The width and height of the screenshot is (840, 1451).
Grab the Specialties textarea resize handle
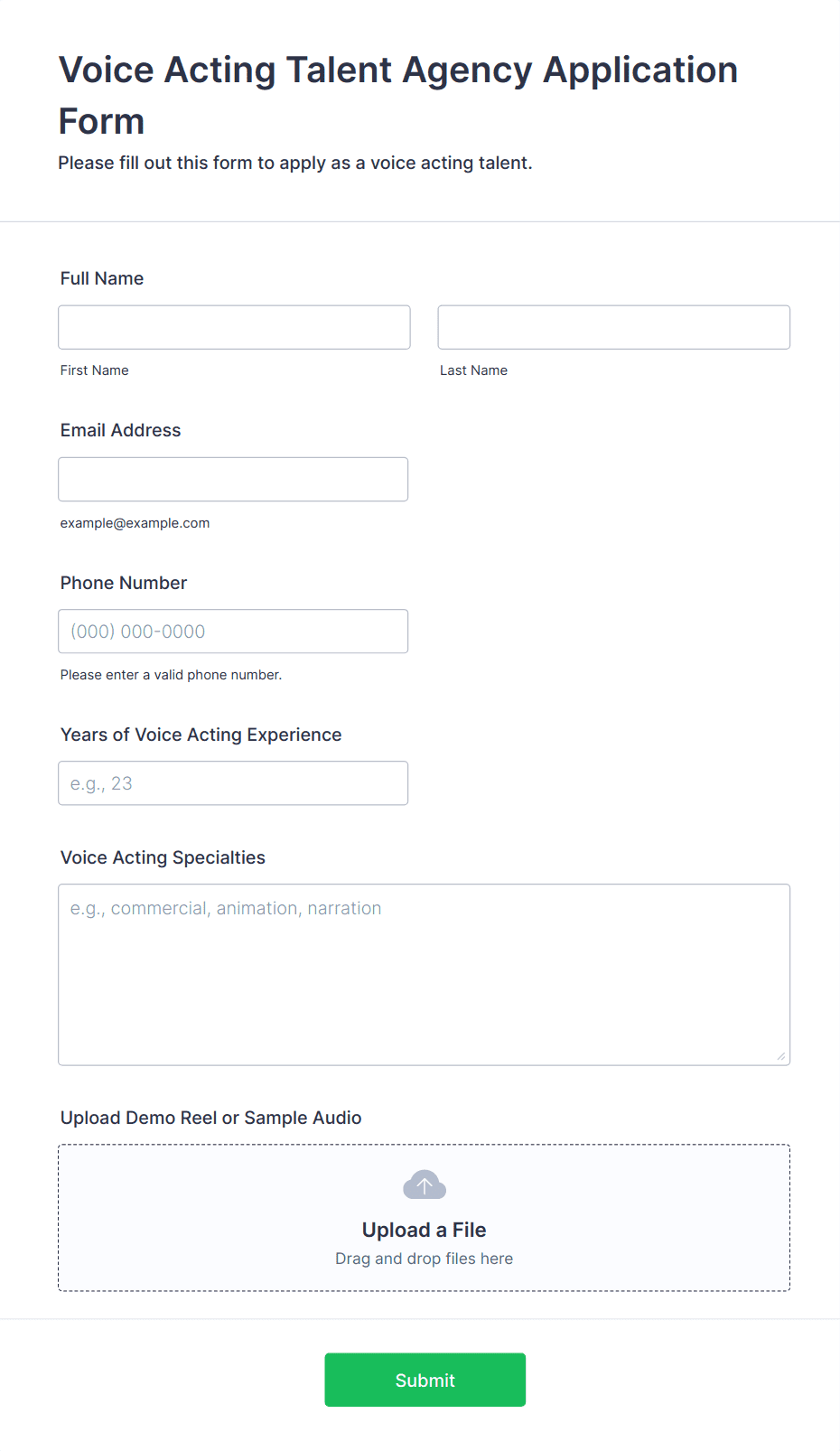(x=781, y=1056)
